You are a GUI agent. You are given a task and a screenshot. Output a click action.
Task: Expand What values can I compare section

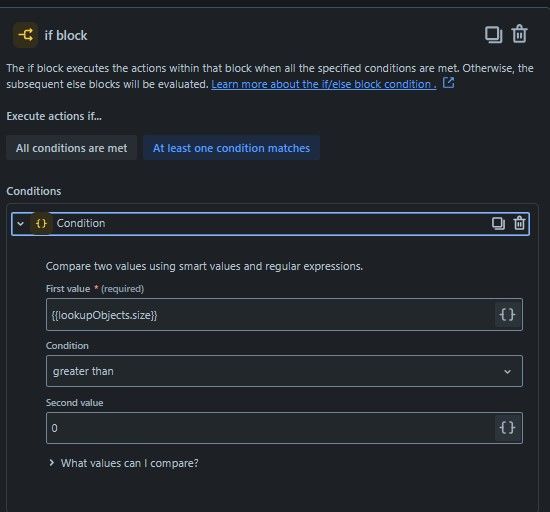tap(124, 463)
